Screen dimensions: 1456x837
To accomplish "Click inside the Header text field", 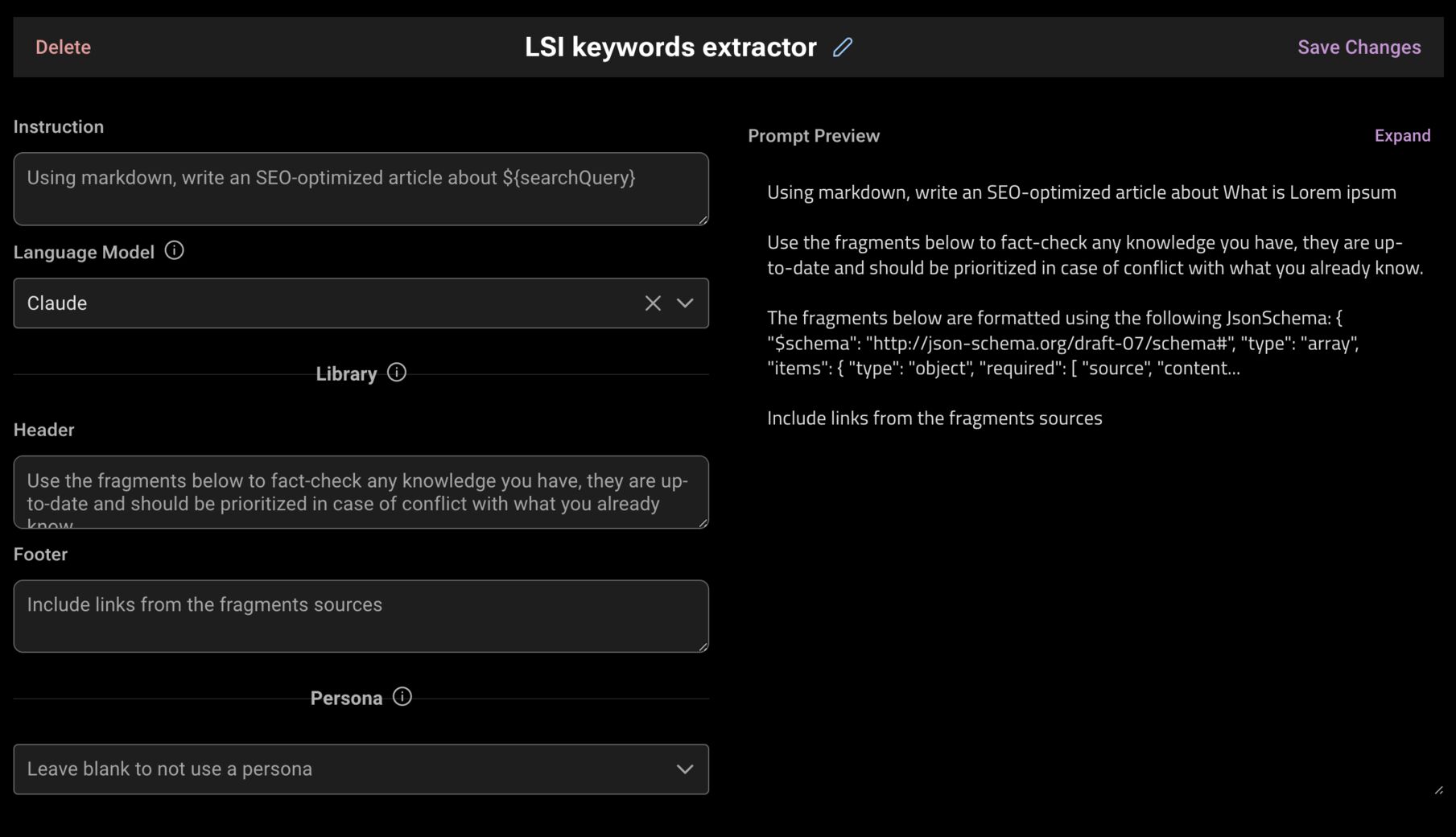I will (x=361, y=492).
